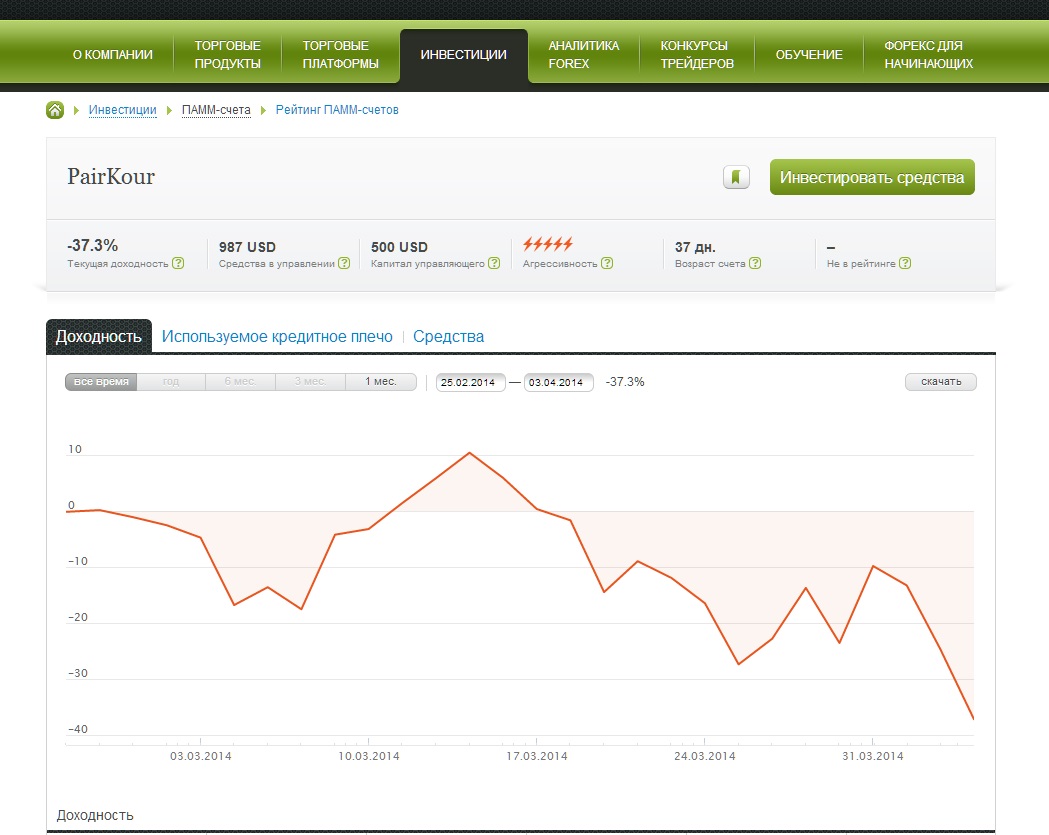The width and height of the screenshot is (1049, 835).
Task: Bookmark the PairKour account
Action: coord(736,177)
